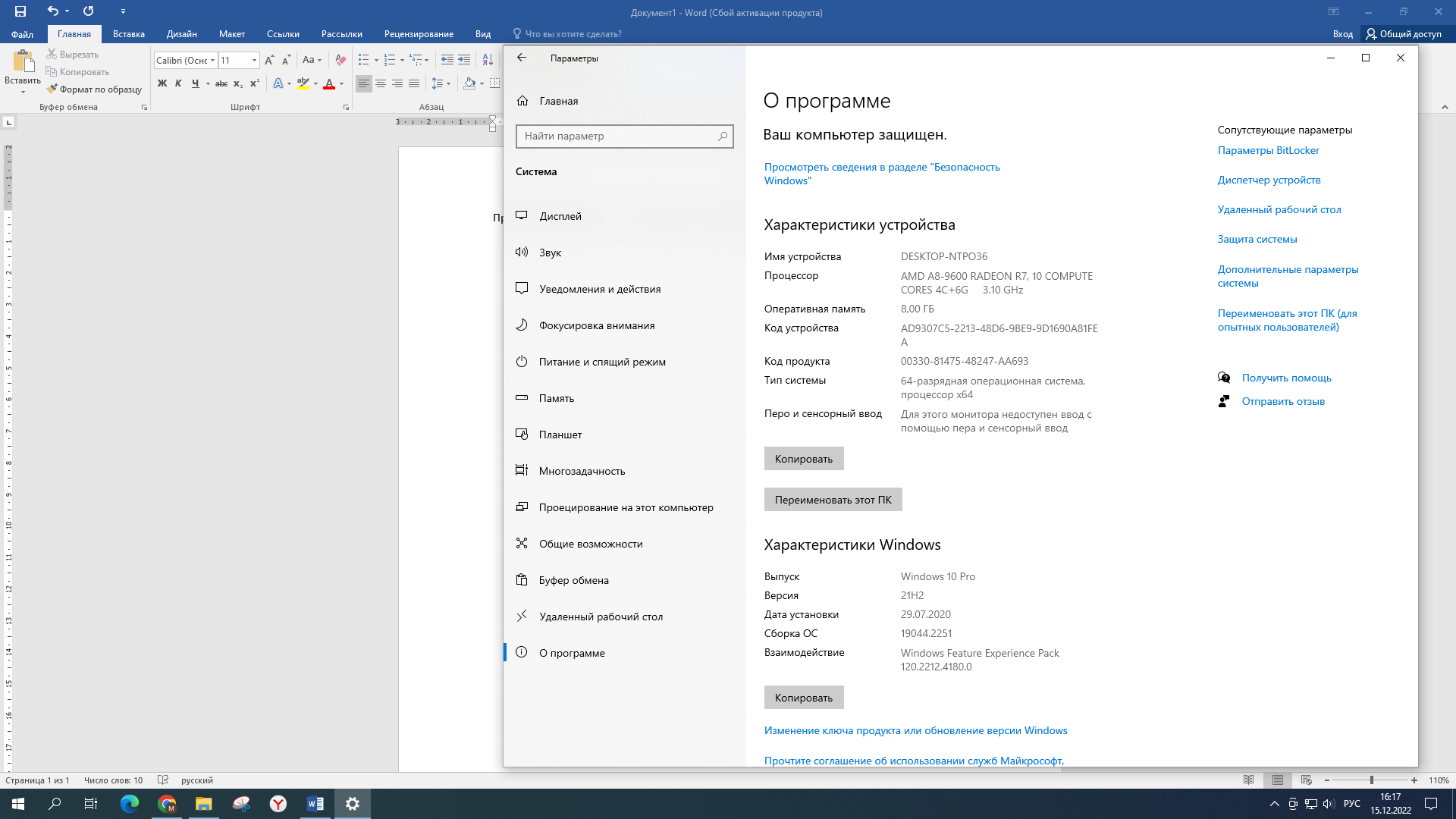
Task: Click text highlight color yellow marker
Action: pyautogui.click(x=303, y=83)
